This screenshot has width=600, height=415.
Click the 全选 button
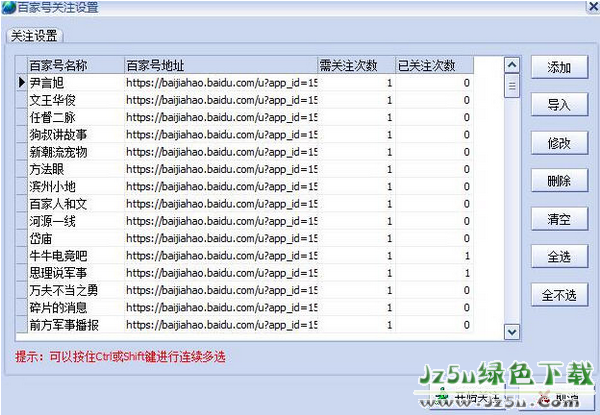coord(559,256)
